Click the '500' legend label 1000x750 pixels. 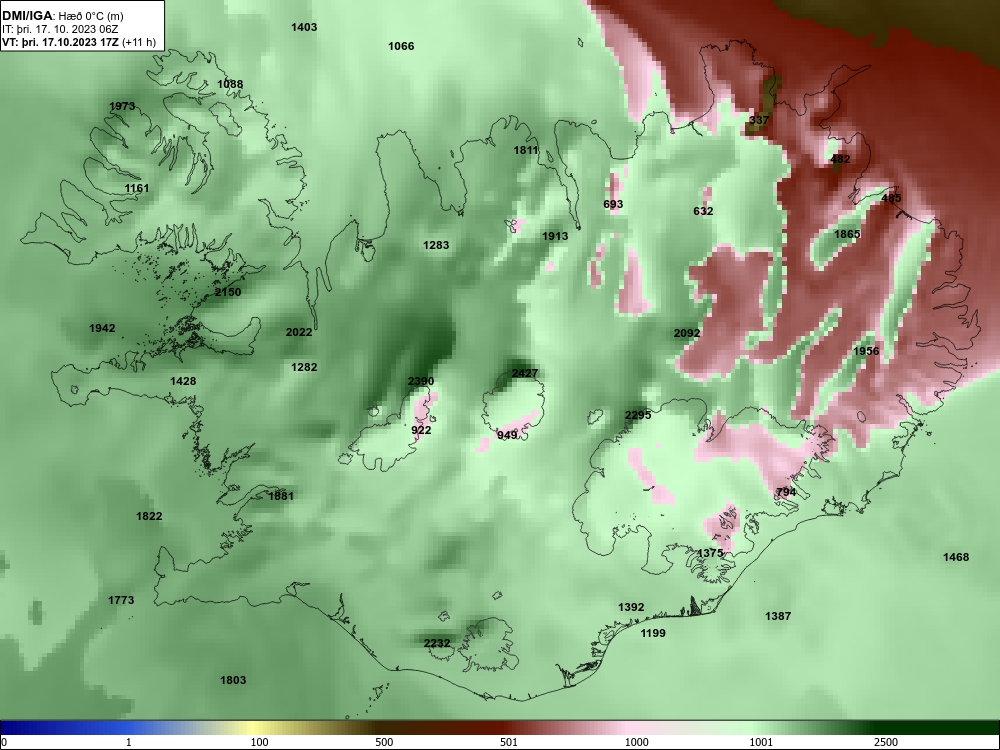pos(384,742)
